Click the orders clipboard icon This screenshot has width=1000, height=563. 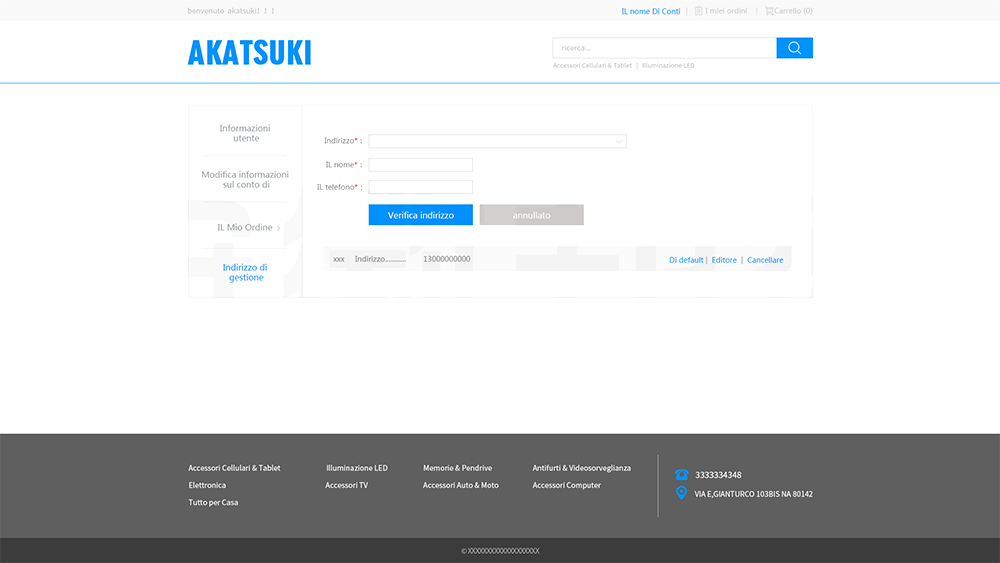(699, 11)
